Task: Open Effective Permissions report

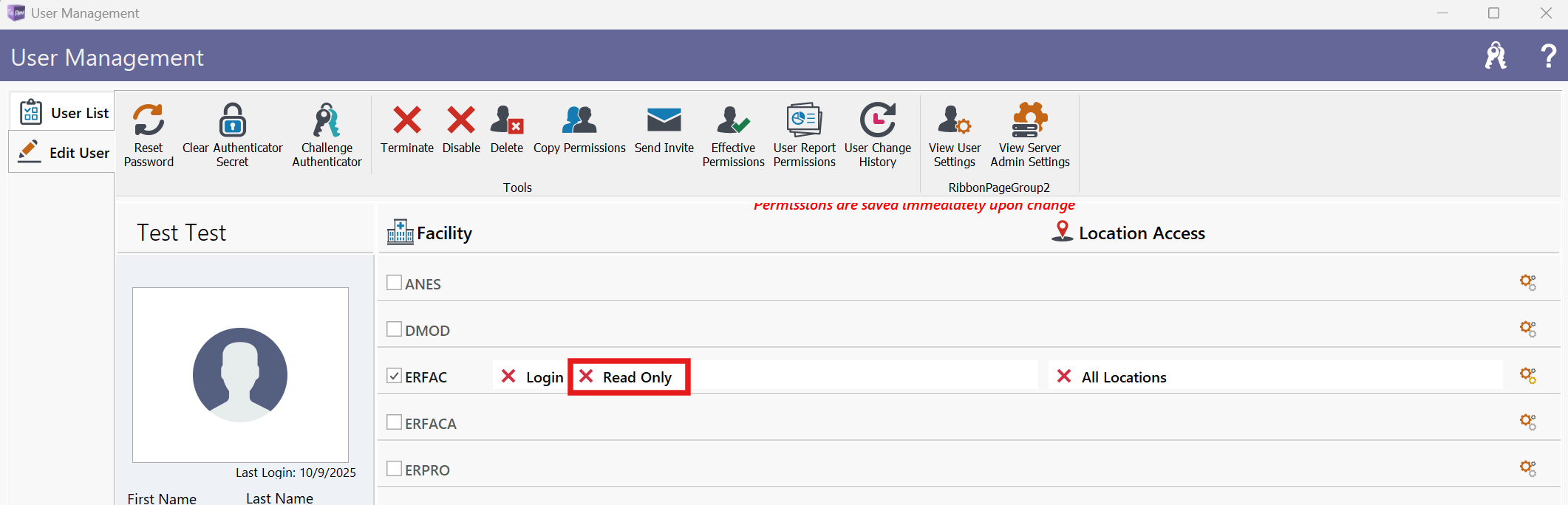Action: 733,120
